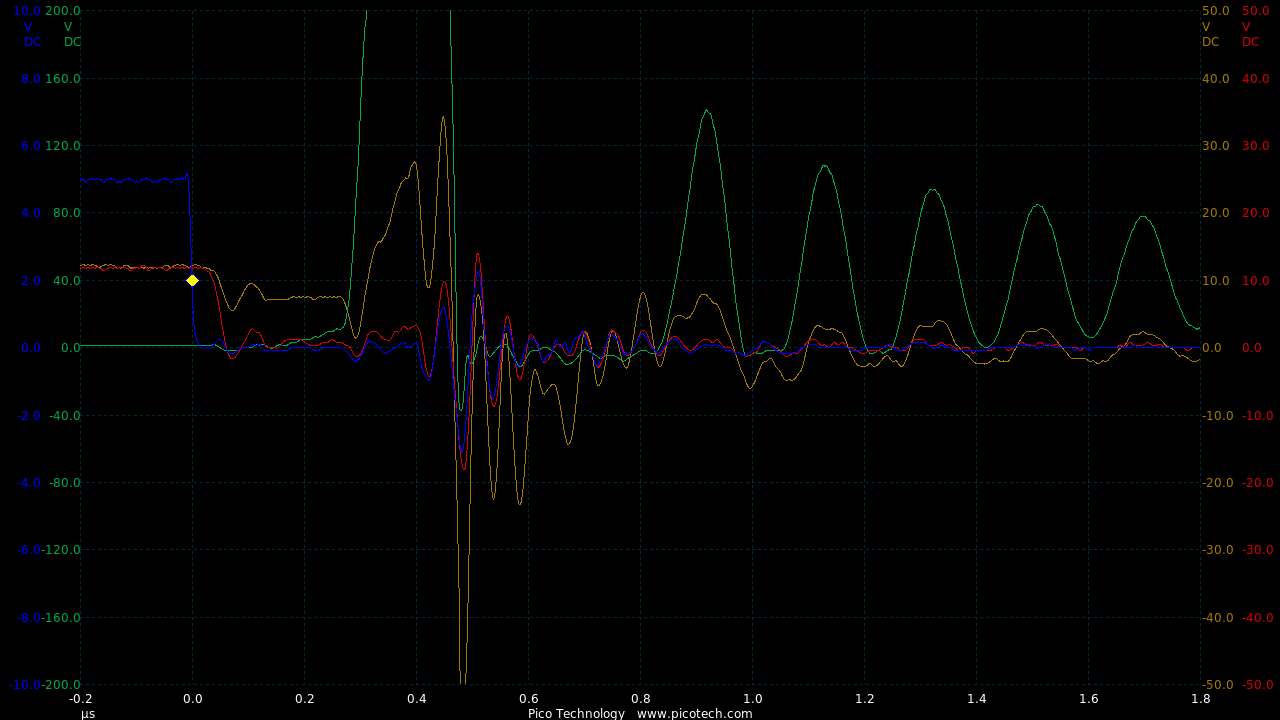1280x720 pixels.
Task: Select the yellow channel V DC label
Action: click(x=1210, y=34)
